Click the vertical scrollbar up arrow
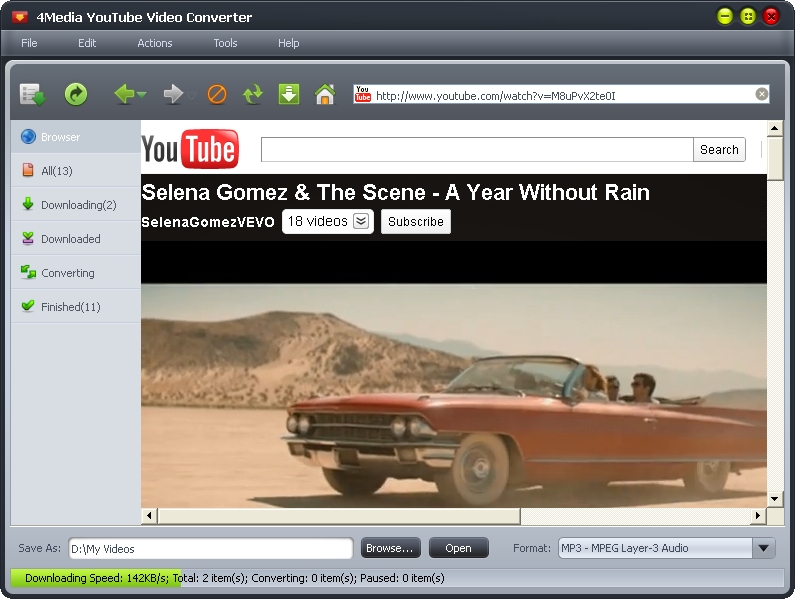The width and height of the screenshot is (795, 599). point(775,128)
